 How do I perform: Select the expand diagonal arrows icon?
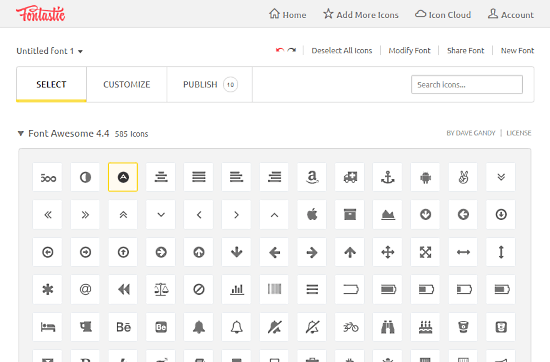[x=425, y=252]
